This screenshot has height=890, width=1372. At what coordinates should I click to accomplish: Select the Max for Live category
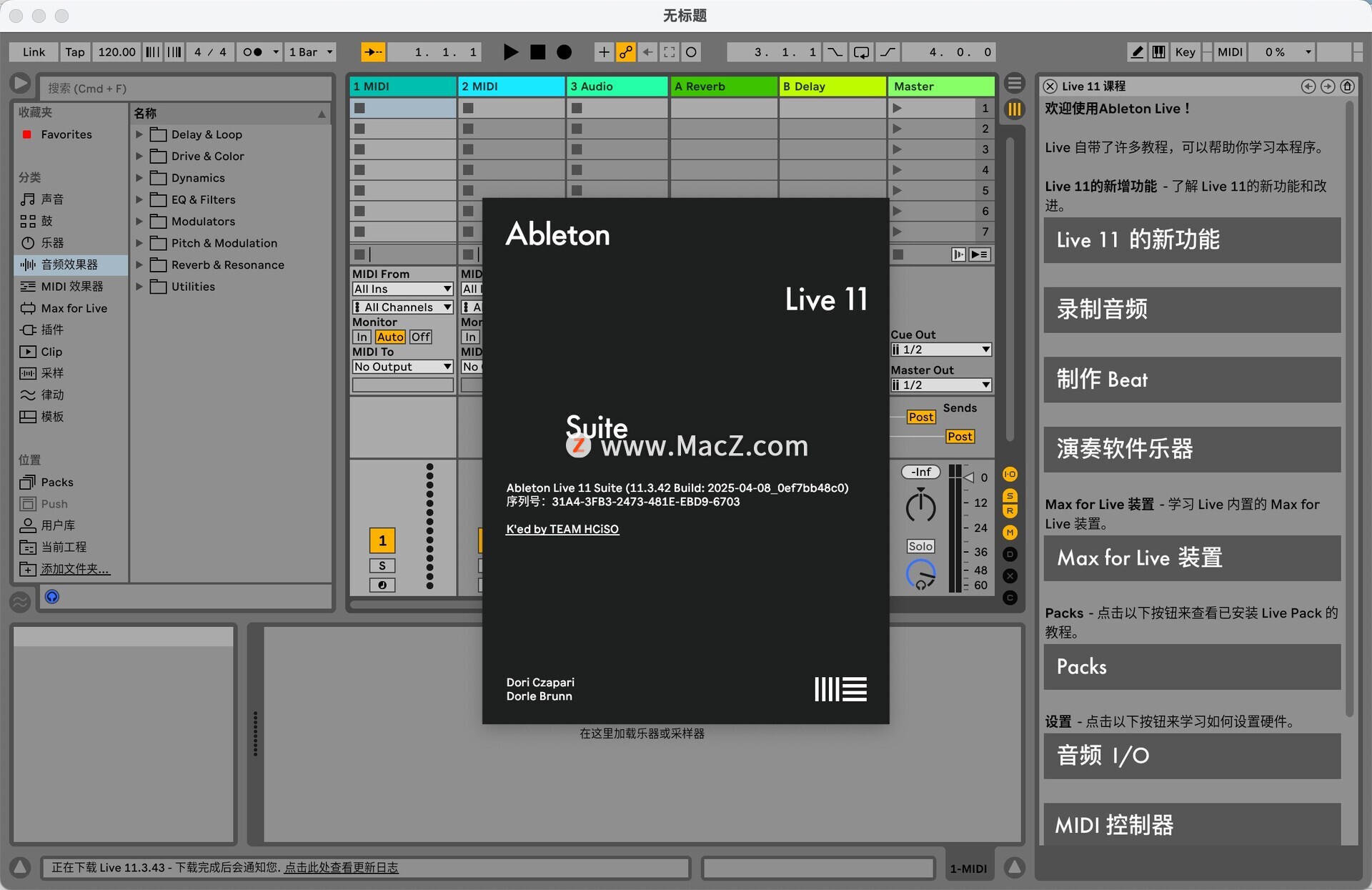coord(74,308)
